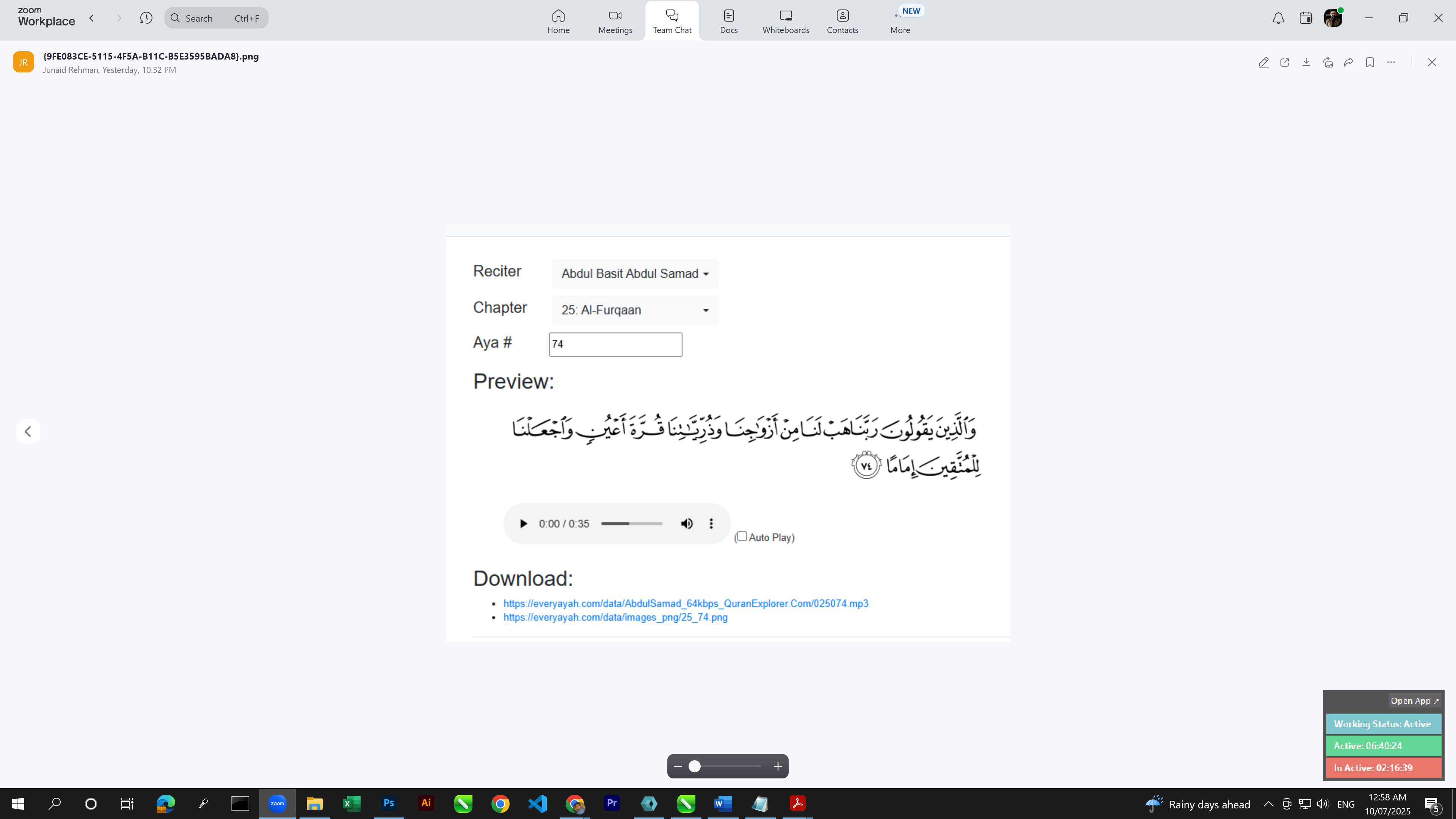
Task: Open Visual Studio Code from the taskbar
Action: pos(538,804)
